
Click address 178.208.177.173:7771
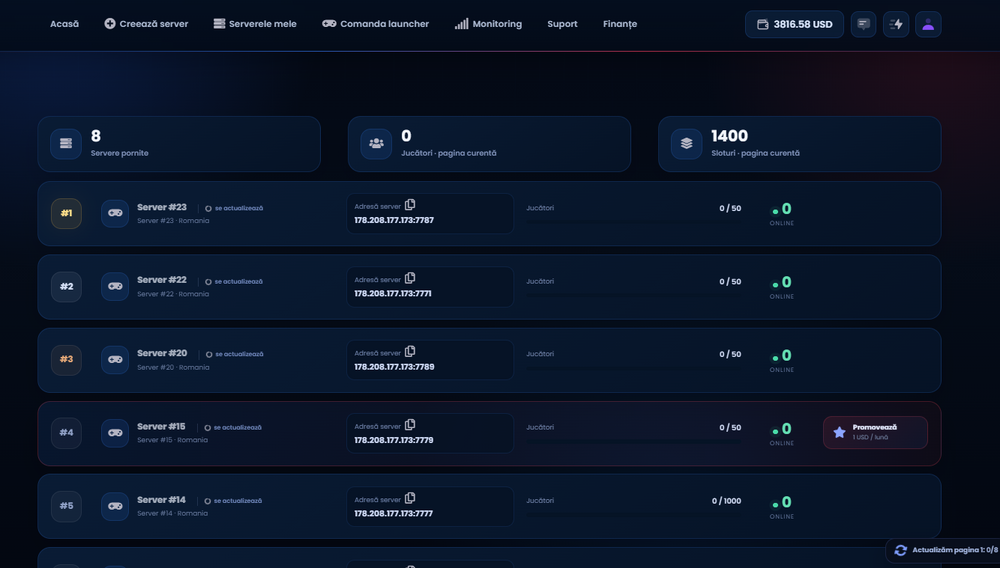coord(393,294)
